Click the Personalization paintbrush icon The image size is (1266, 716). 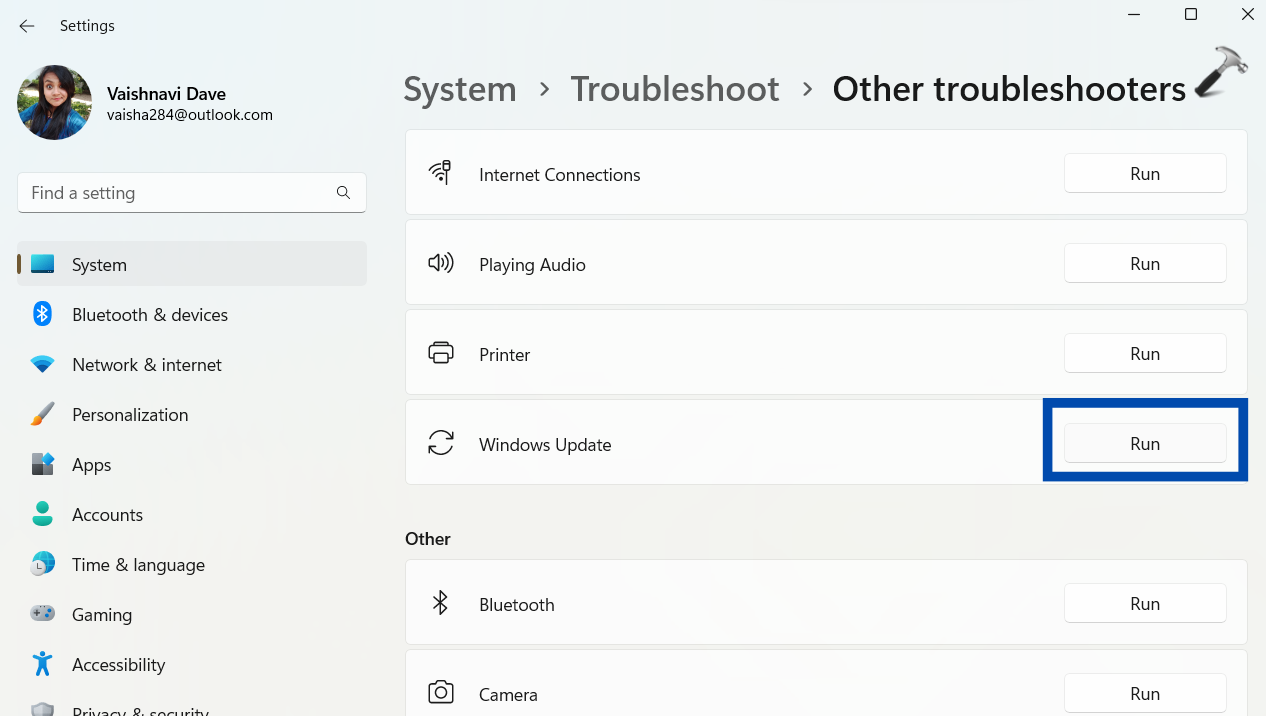42,414
